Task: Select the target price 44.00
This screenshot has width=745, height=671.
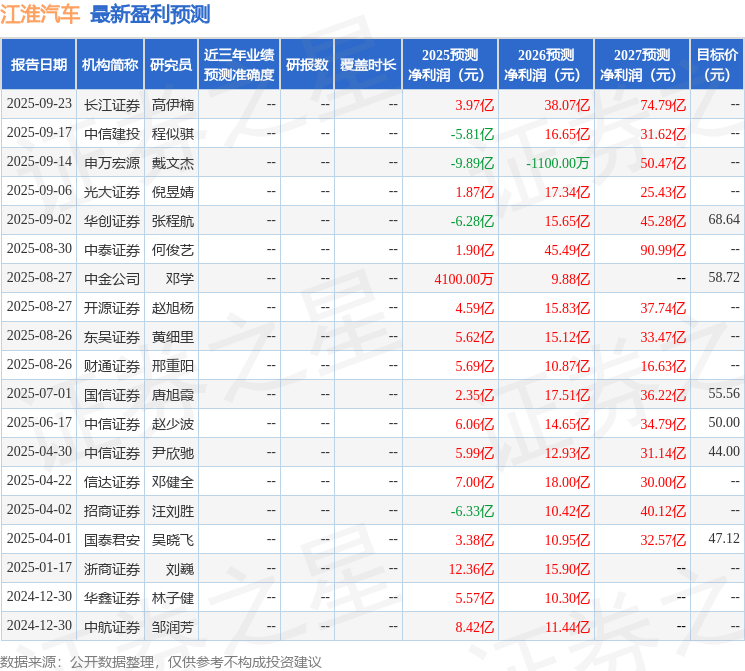Action: [x=724, y=451]
